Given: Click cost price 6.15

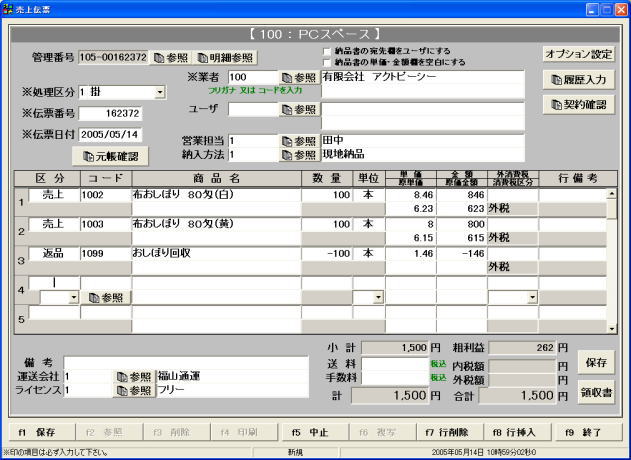Looking at the screenshot, I should [410, 238].
